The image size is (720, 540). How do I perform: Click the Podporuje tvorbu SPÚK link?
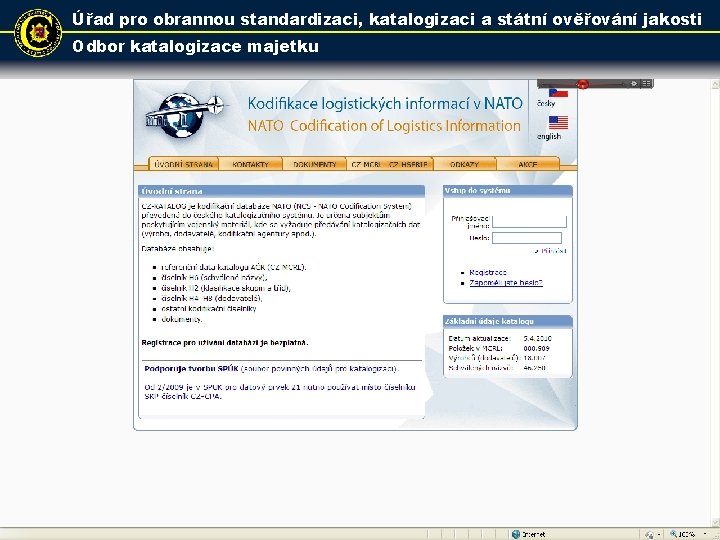click(x=191, y=368)
